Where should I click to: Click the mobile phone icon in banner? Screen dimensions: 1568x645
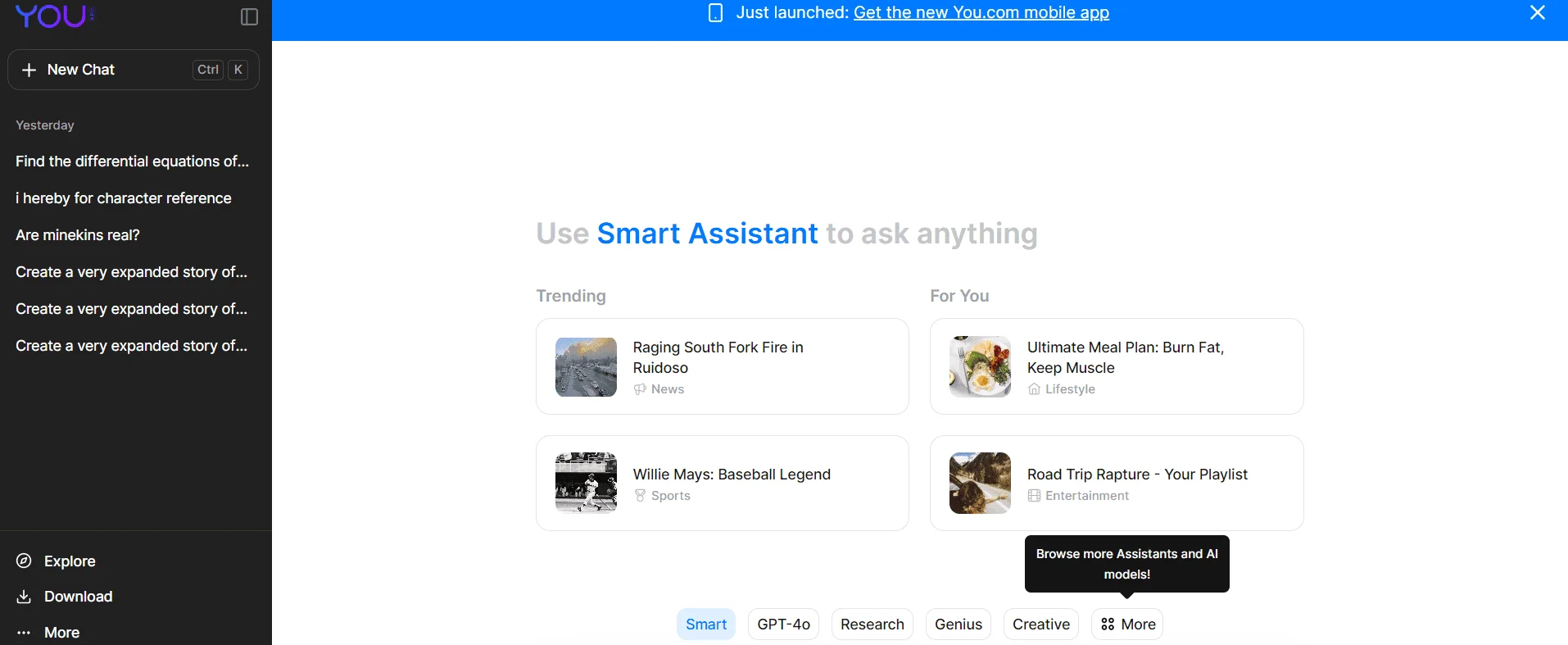pyautogui.click(x=715, y=12)
